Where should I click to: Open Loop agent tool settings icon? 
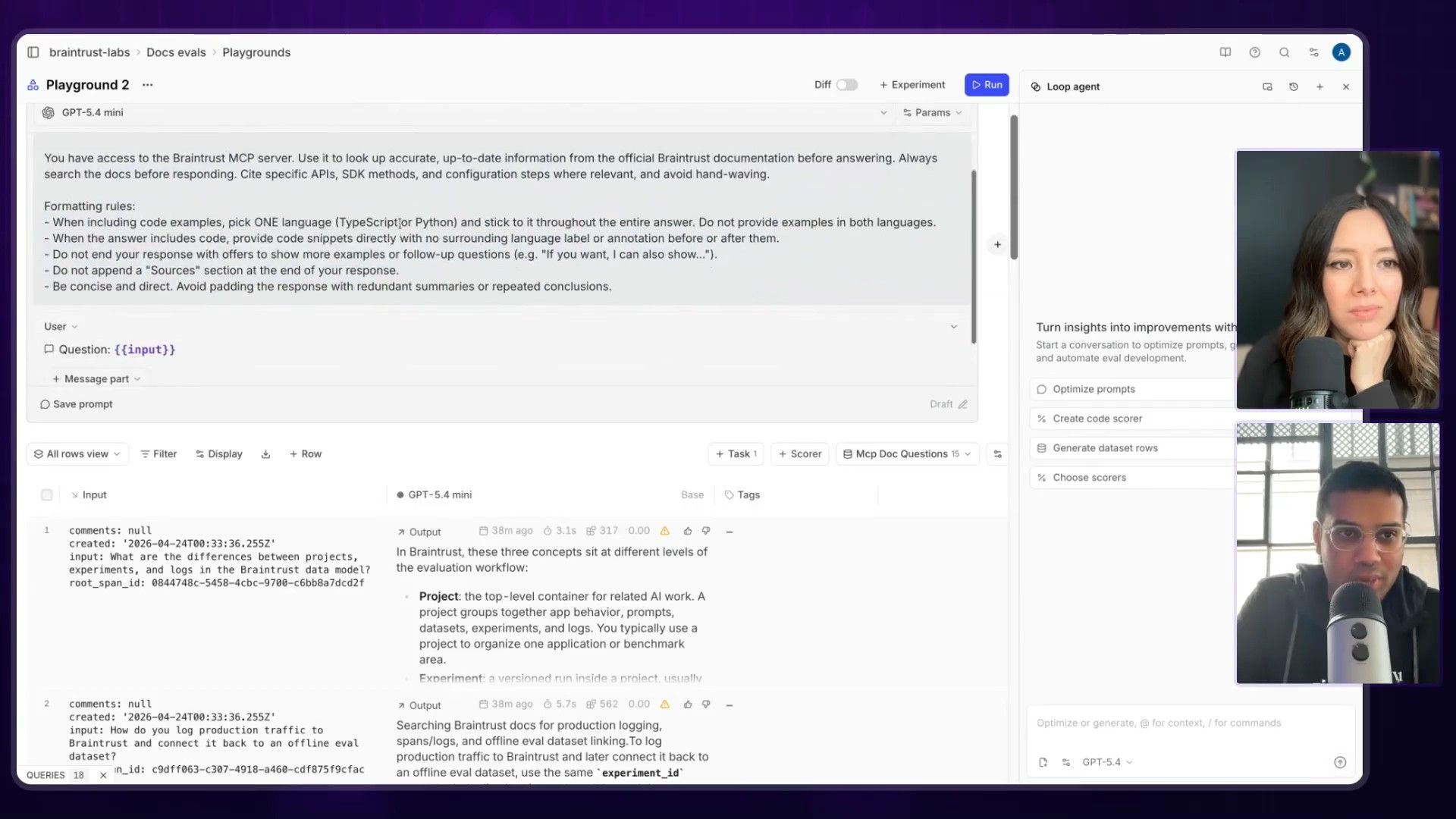click(1066, 762)
